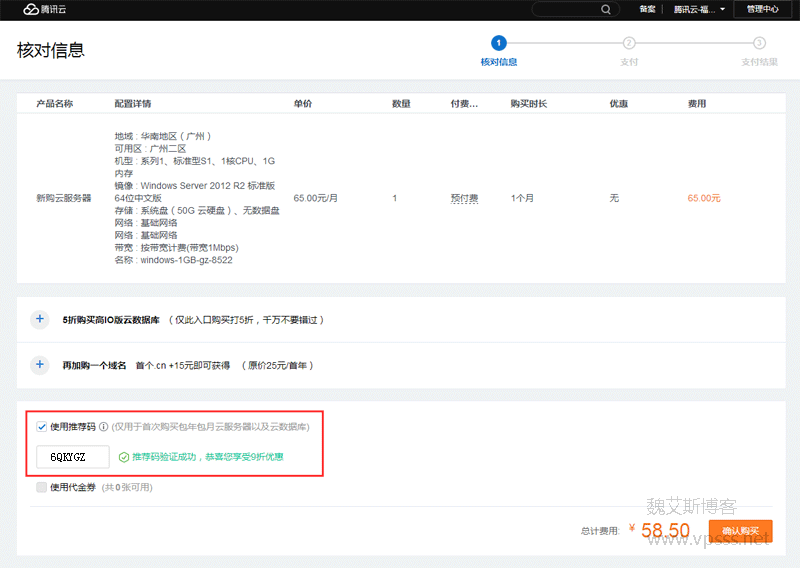Click the 新购云服务器 product name
Viewport: 800px width, 568px height.
63,198
